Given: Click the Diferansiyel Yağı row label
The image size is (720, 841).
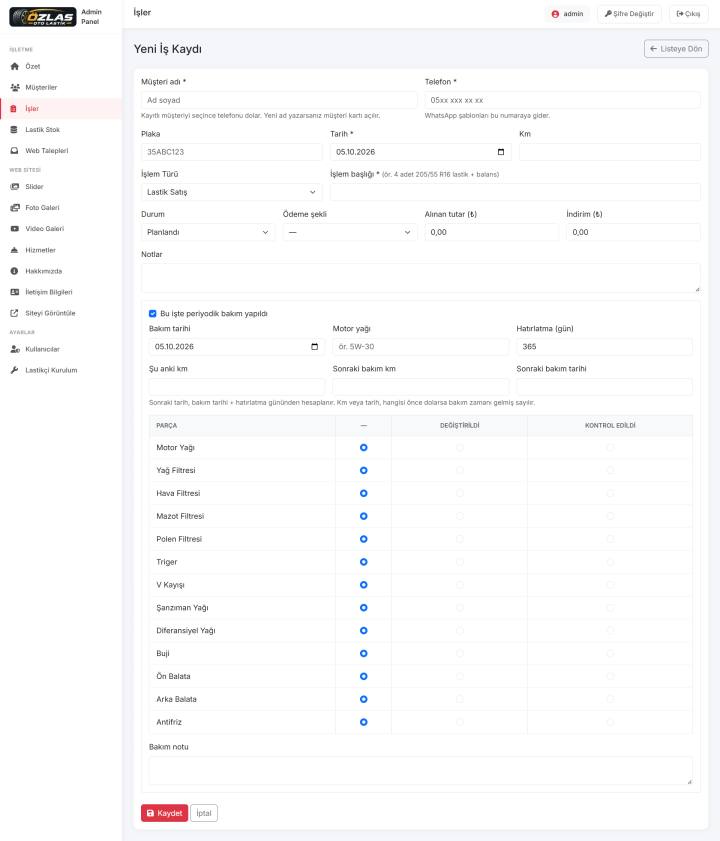Looking at the screenshot, I should tap(186, 631).
